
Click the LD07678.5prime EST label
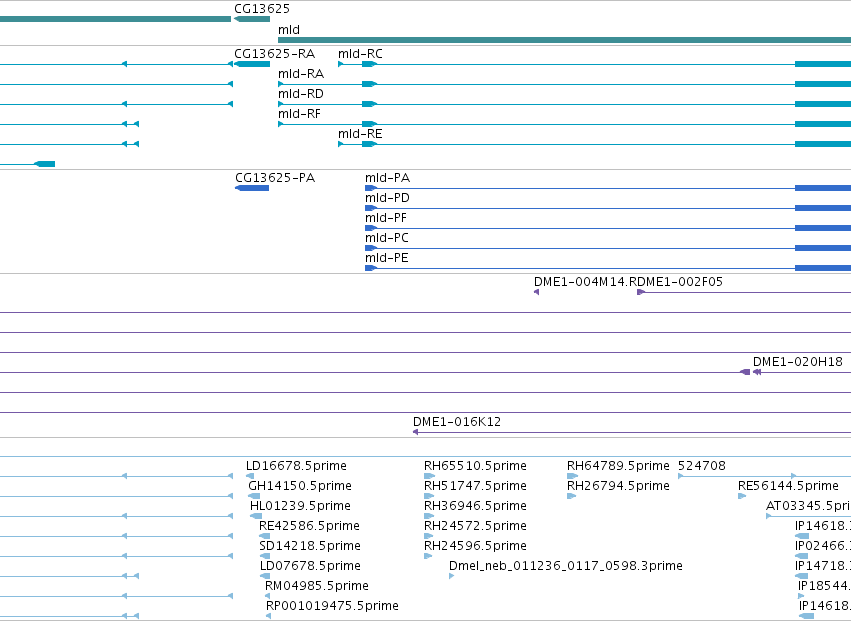click(x=310, y=566)
